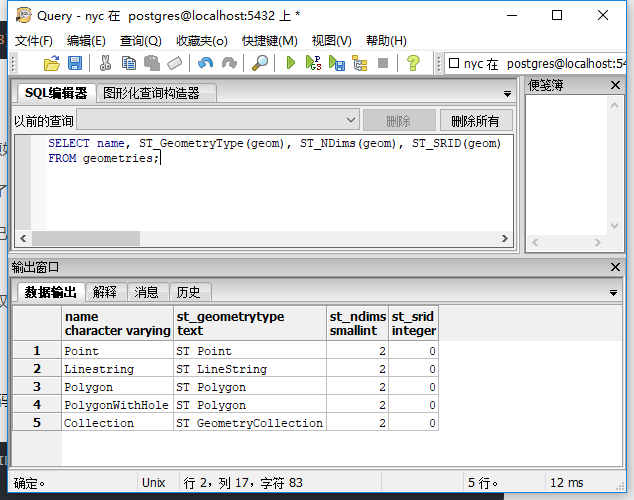The height and width of the screenshot is (500, 634).
Task: Open help with the question mark icon
Action: click(413, 63)
